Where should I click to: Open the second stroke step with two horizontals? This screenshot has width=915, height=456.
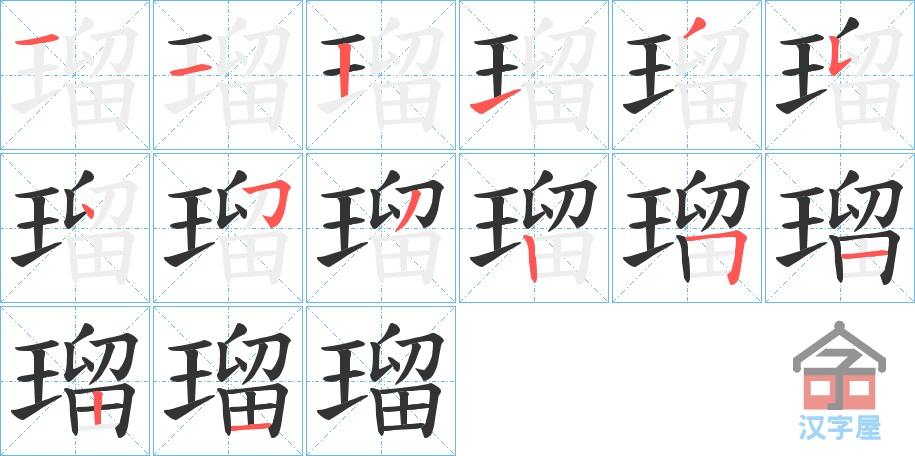(228, 75)
